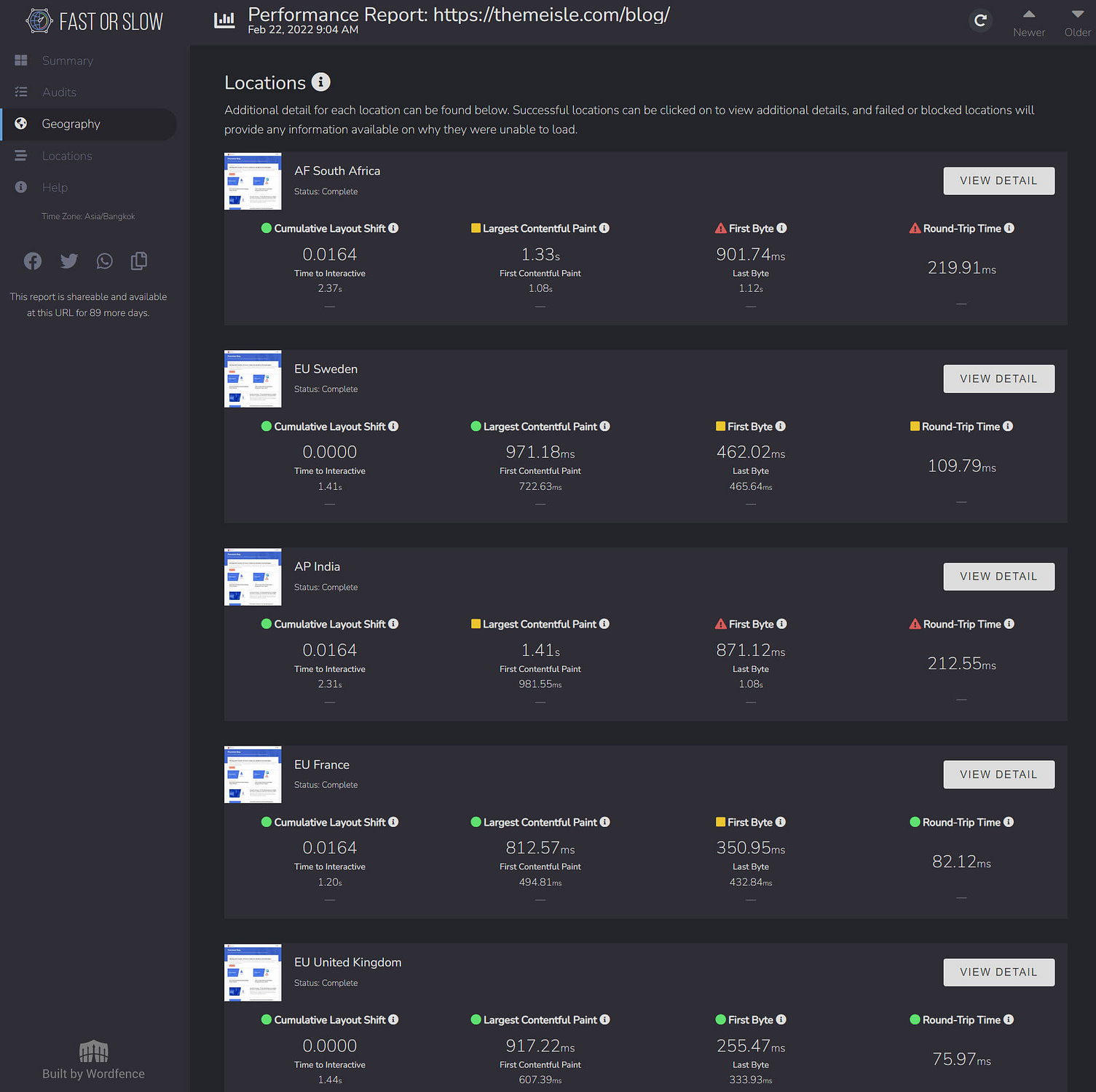Click Sweden Cumulative Layout Shift info icon

point(393,426)
